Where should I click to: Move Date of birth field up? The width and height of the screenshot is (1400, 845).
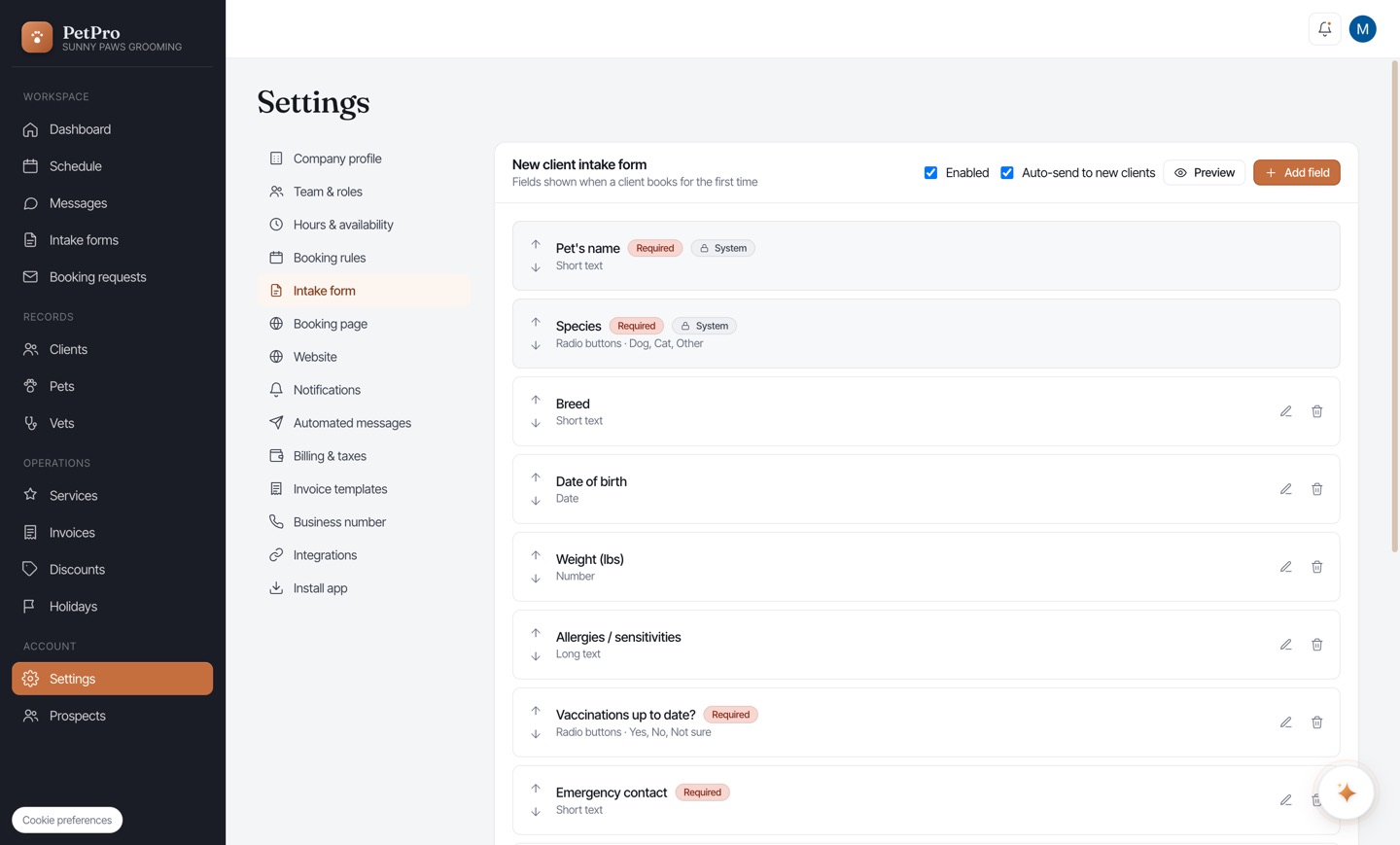[x=536, y=477]
